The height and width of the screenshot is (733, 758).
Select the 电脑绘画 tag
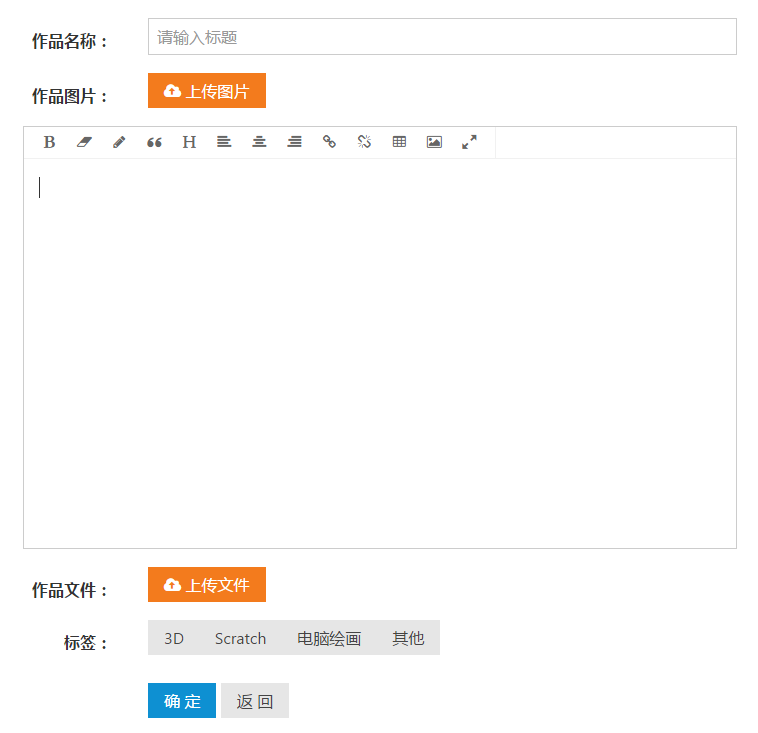[329, 638]
